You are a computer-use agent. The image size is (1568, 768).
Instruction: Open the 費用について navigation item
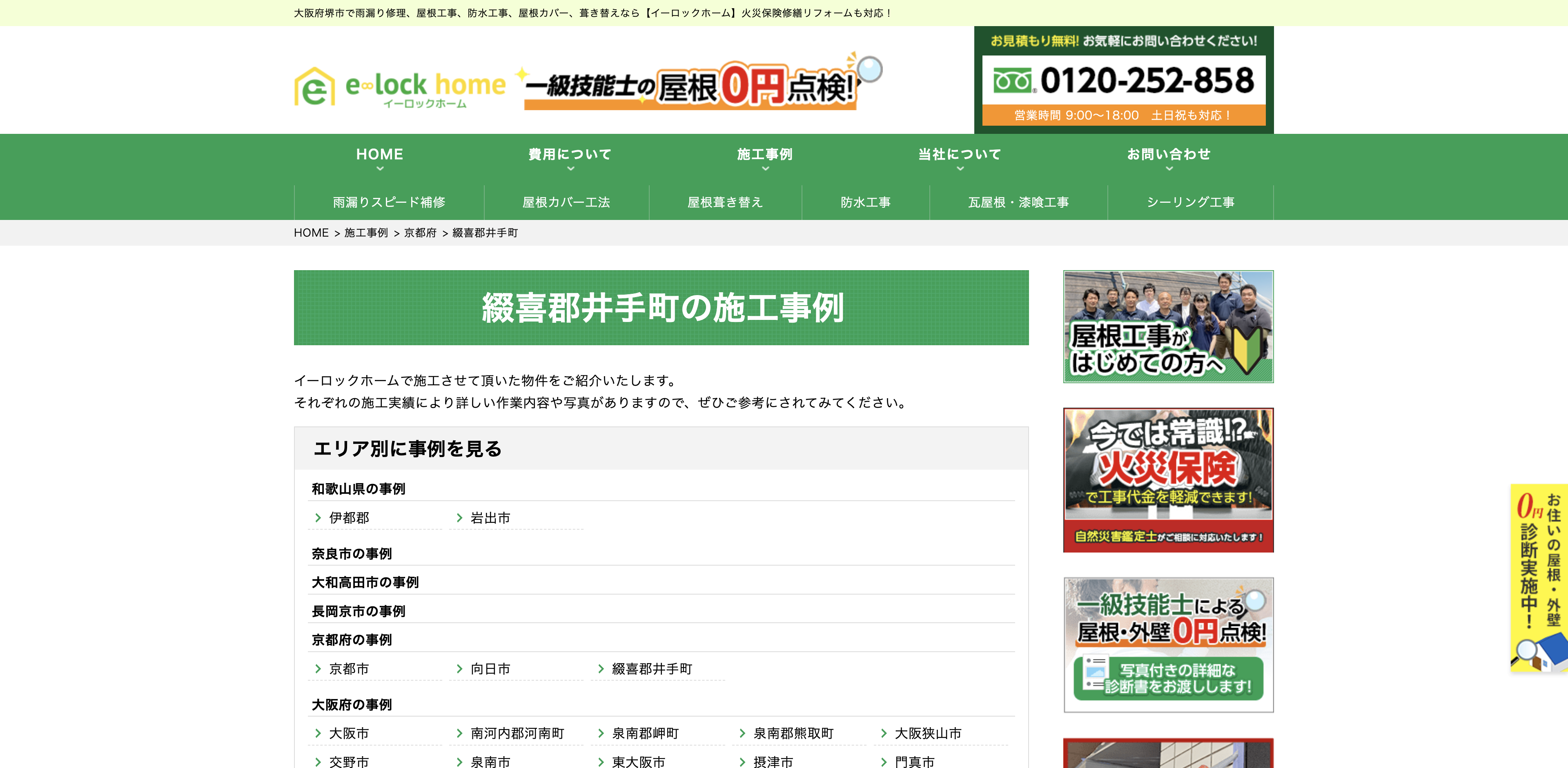(x=570, y=154)
